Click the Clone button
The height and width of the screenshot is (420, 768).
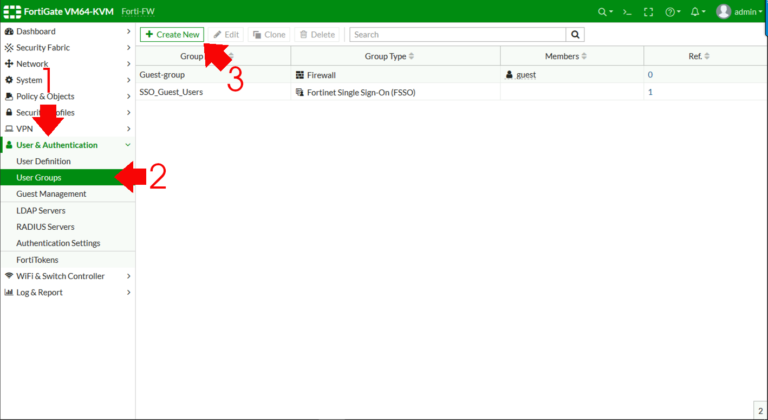click(x=269, y=34)
